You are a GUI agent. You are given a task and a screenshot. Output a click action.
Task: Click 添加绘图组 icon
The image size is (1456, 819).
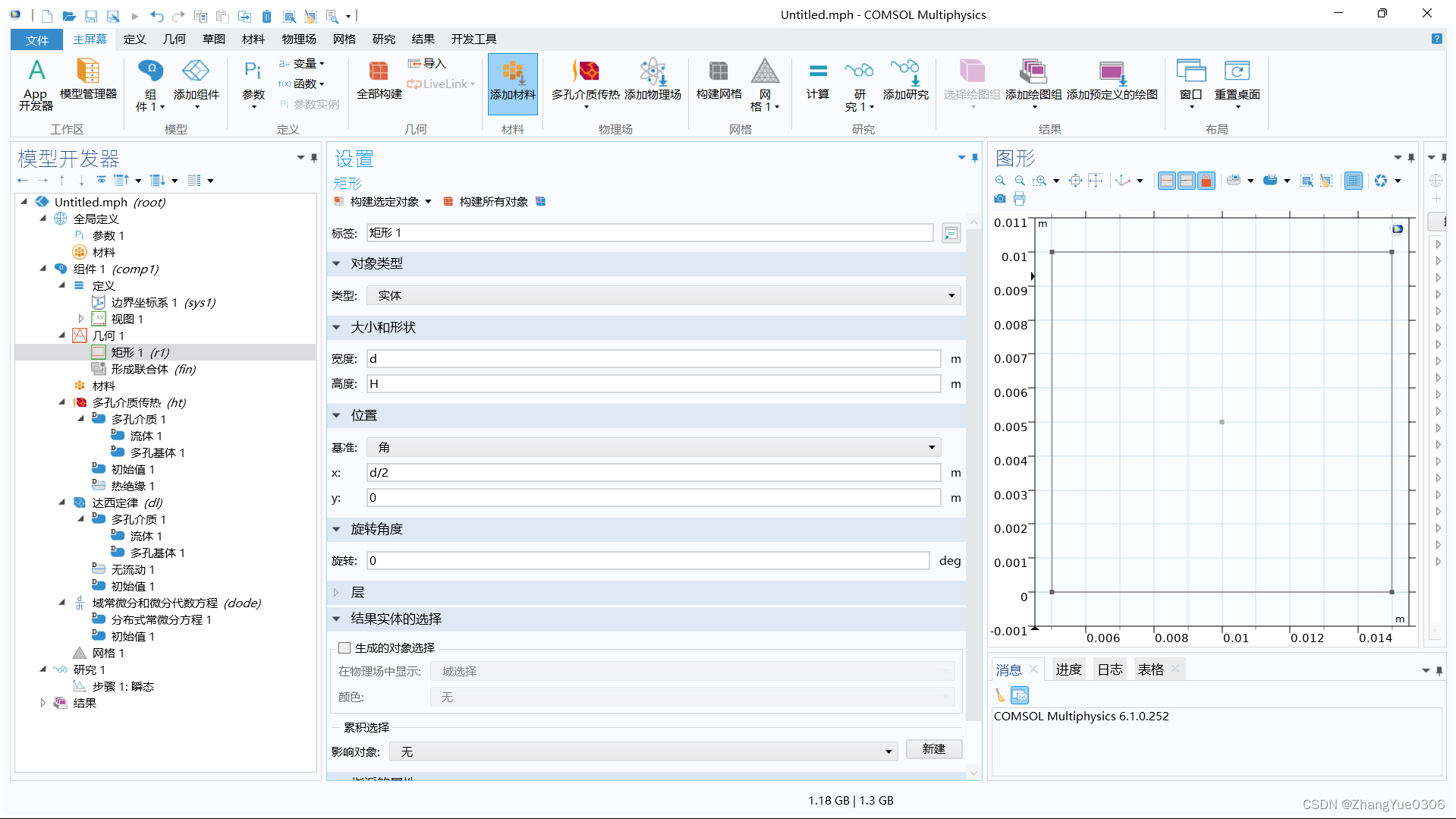pos(1033,83)
